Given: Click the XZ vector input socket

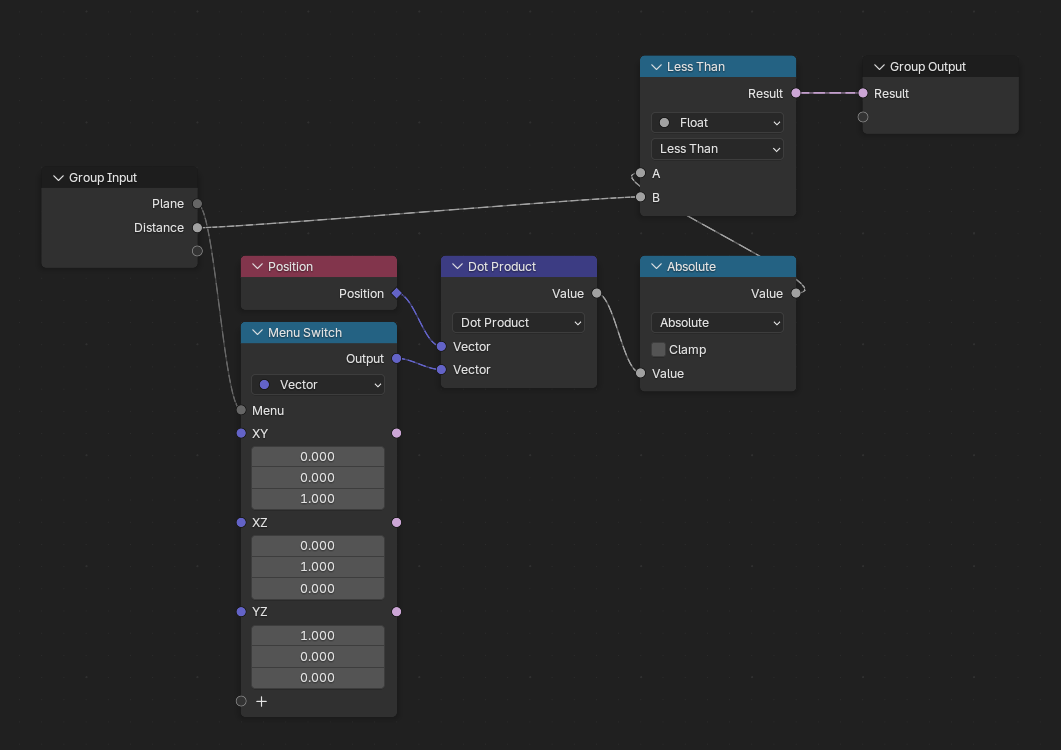Looking at the screenshot, I should [x=241, y=523].
